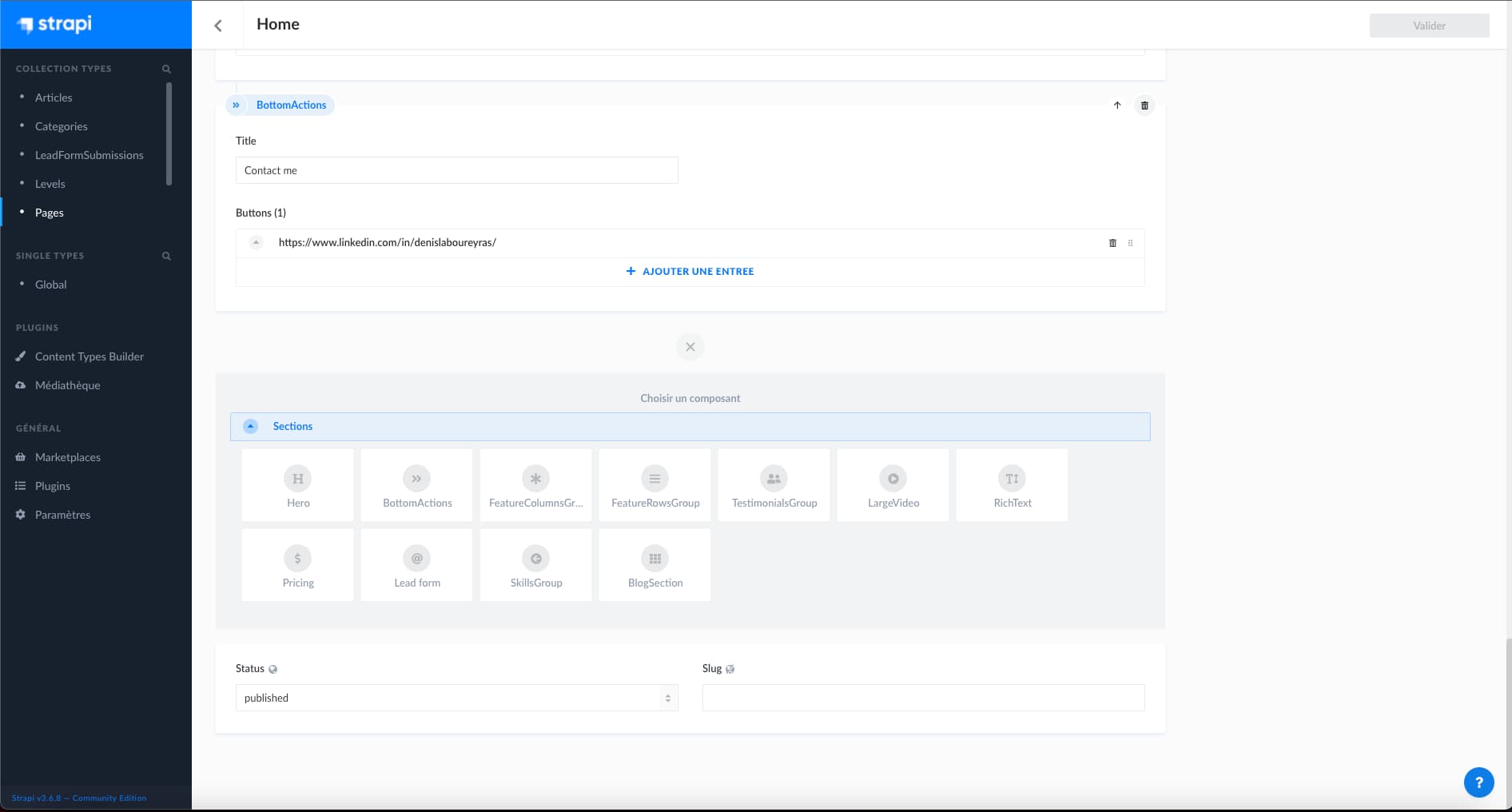1512x812 pixels.
Task: Open the floating help button
Action: tap(1479, 782)
